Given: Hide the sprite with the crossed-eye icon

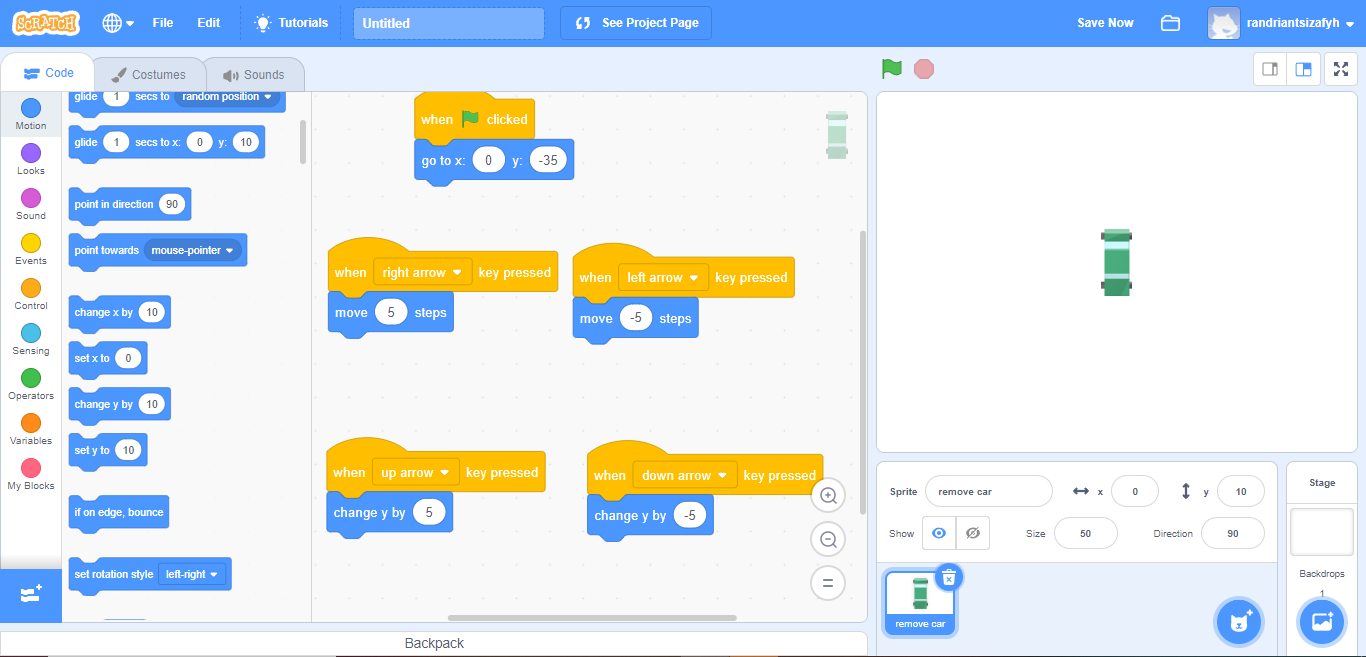Looking at the screenshot, I should (972, 533).
